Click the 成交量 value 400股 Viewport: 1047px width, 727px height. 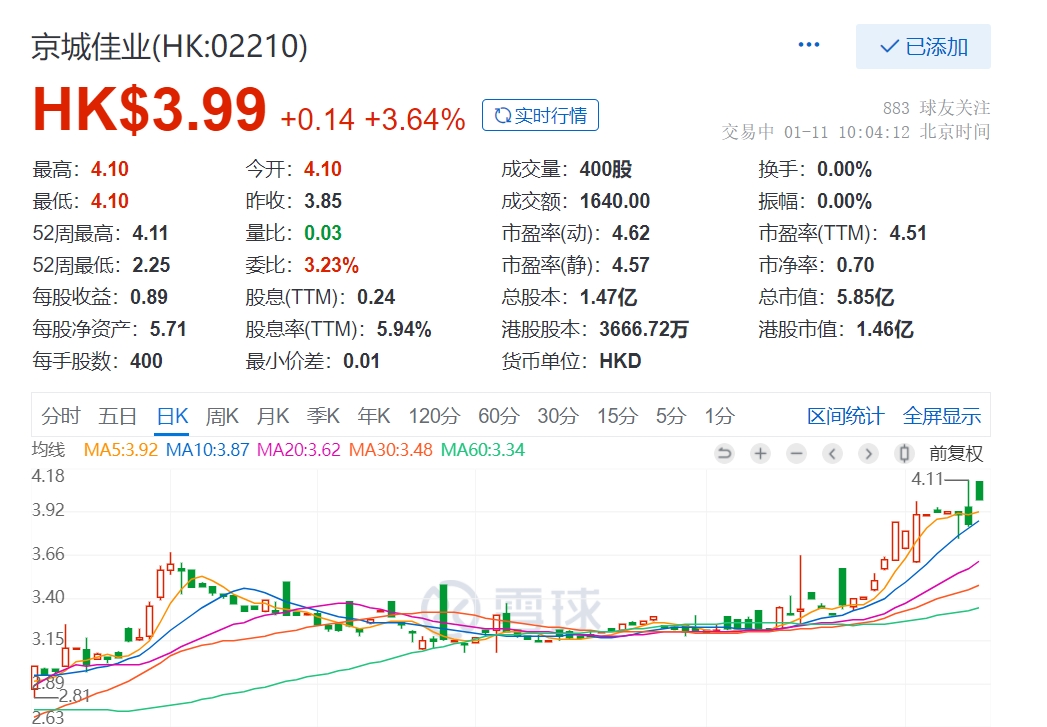(x=606, y=169)
